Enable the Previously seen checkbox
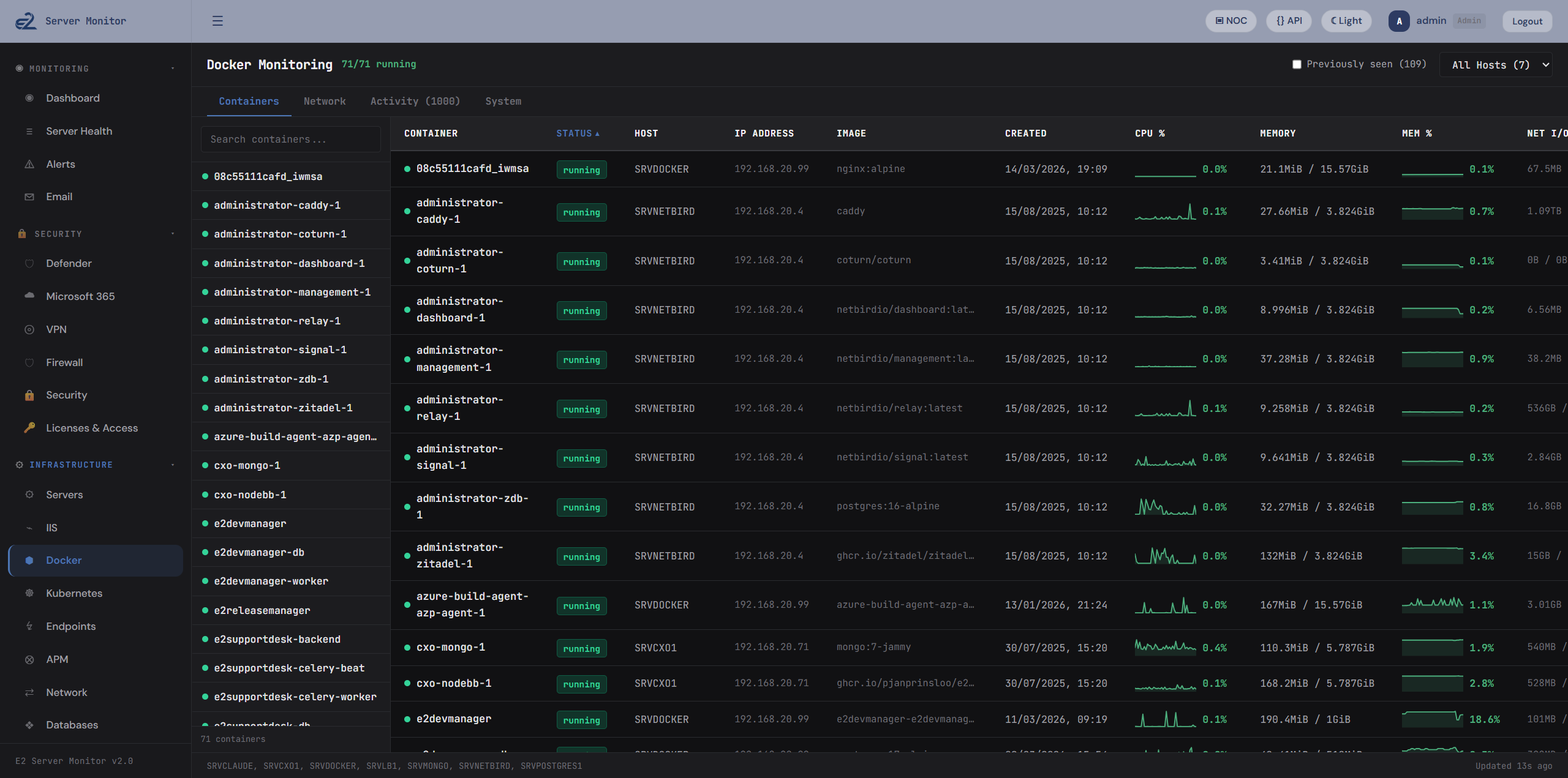 pyautogui.click(x=1297, y=64)
